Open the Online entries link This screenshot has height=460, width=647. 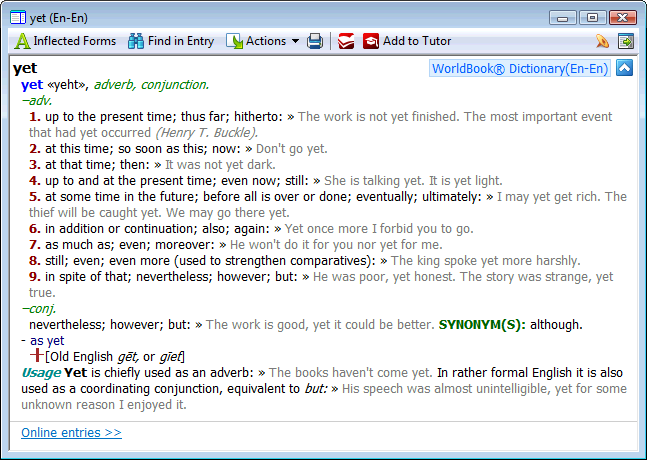pos(71,432)
